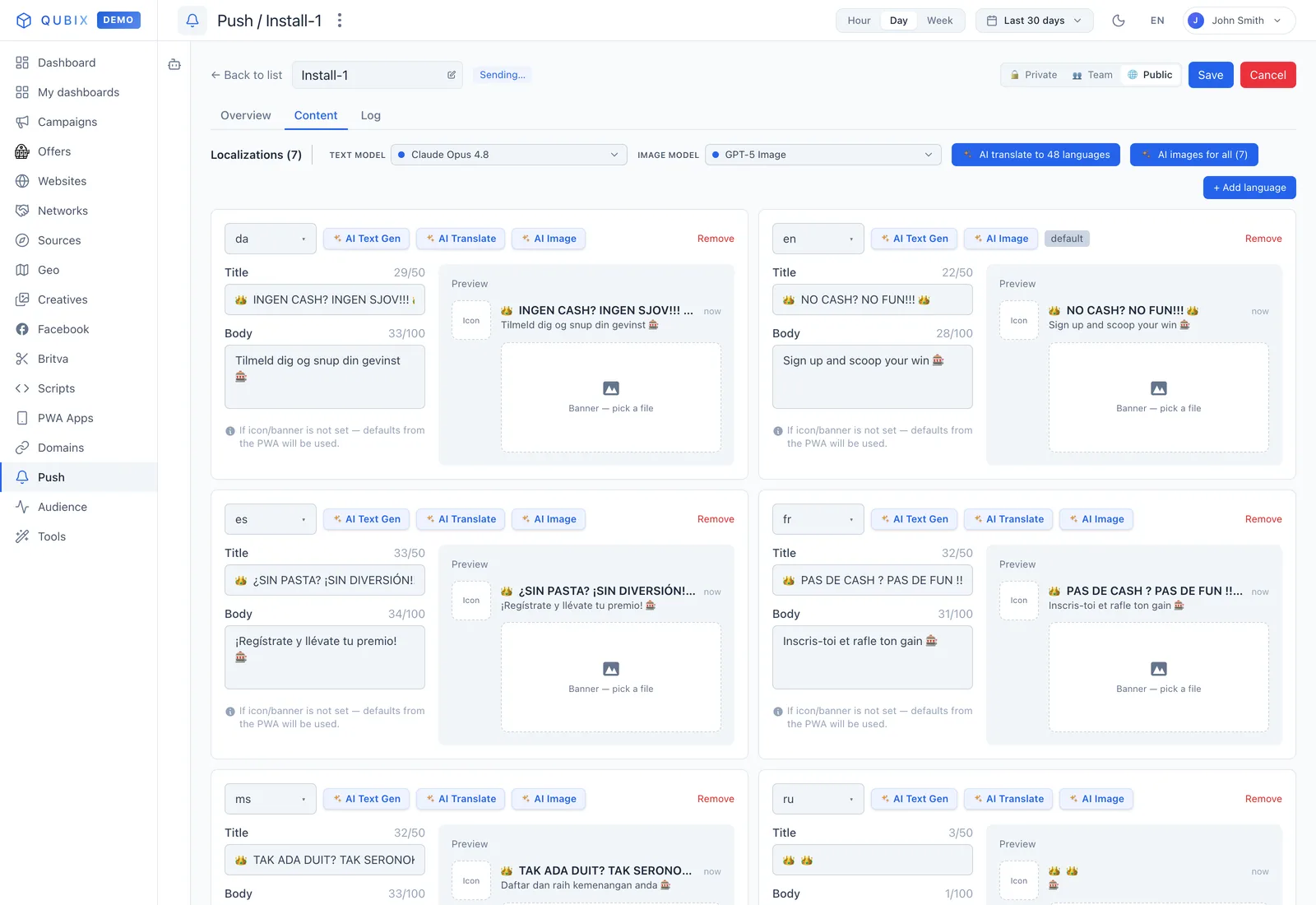
Task: Select the Private visibility option
Action: point(1034,75)
